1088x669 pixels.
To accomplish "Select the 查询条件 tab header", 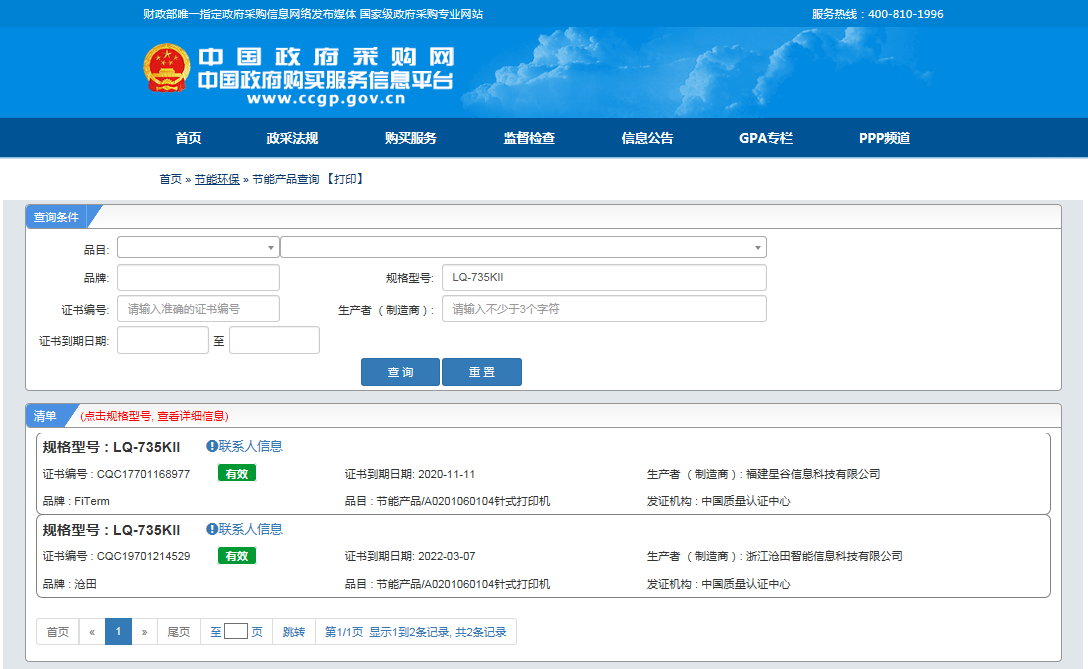I will click(x=56, y=217).
